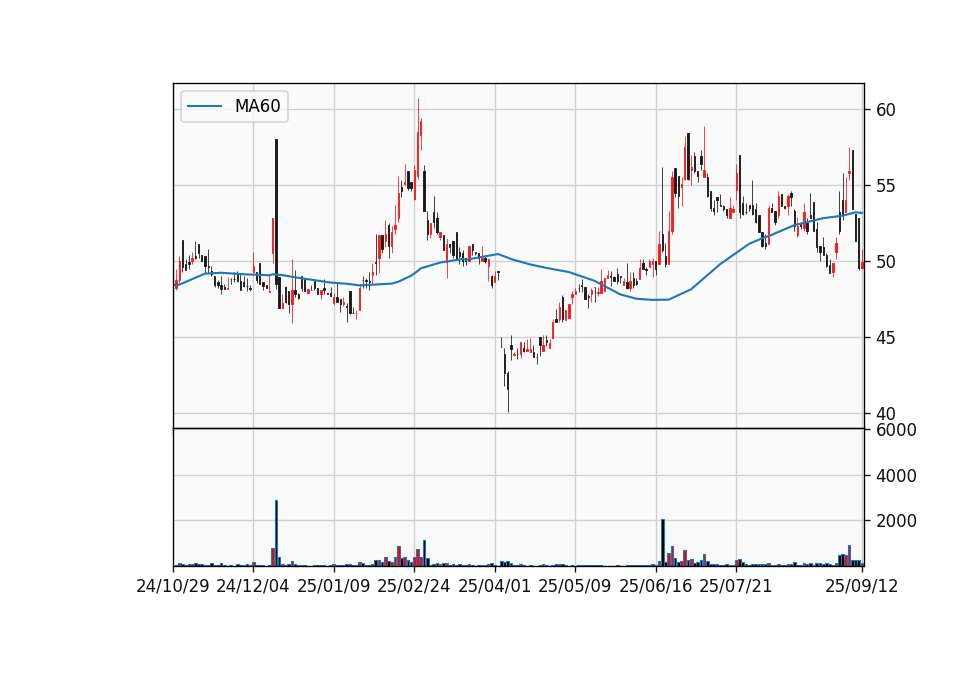Click the 25/02/24 date label
The width and height of the screenshot is (960, 690).
pyautogui.click(x=414, y=586)
